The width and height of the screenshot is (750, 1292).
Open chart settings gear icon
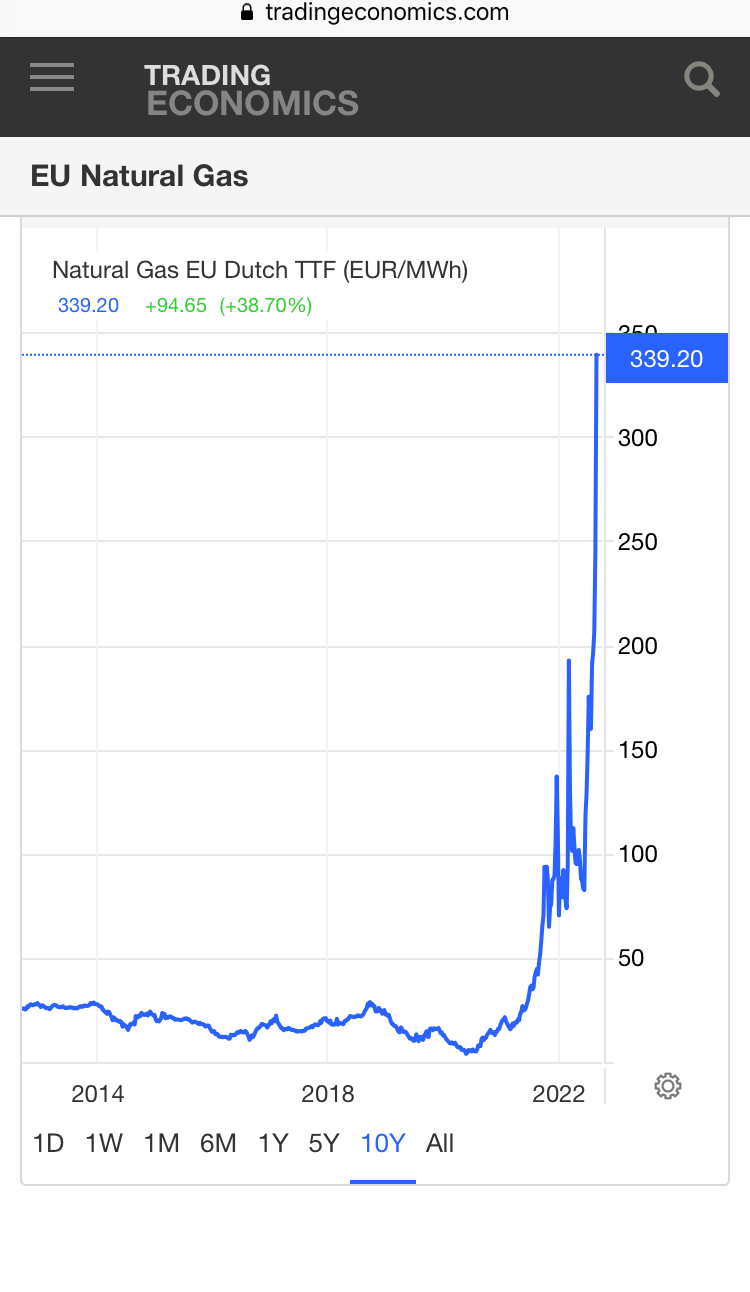click(x=668, y=1085)
